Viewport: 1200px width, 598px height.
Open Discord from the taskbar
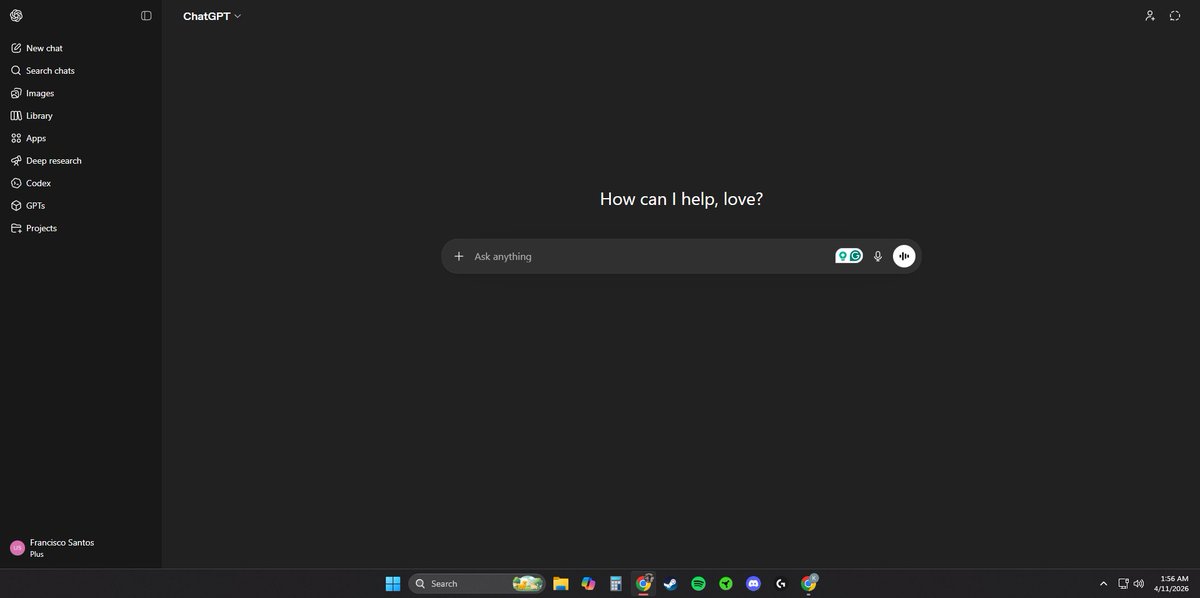[753, 584]
